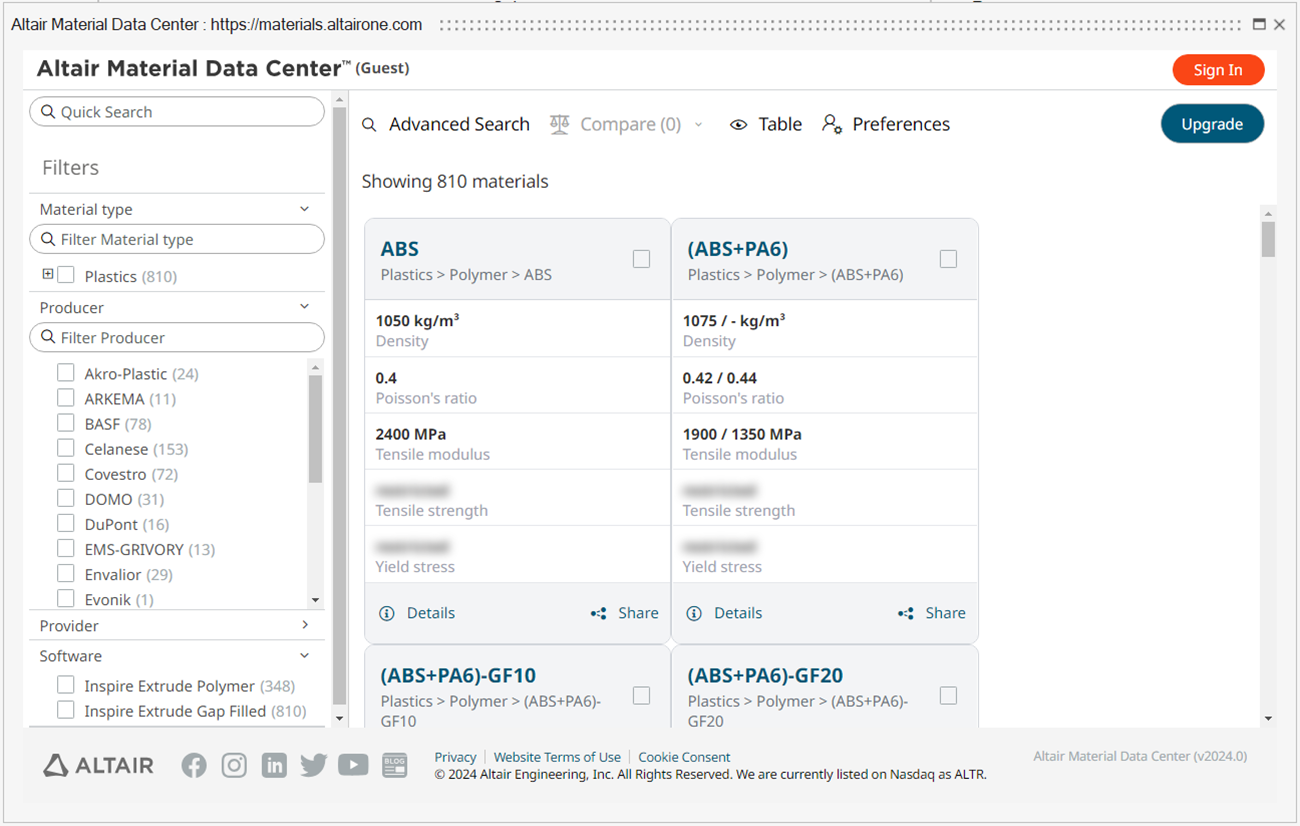Click share icon on (ABS+PA6) card
Screen dimensions: 1300x826
(x=905, y=613)
